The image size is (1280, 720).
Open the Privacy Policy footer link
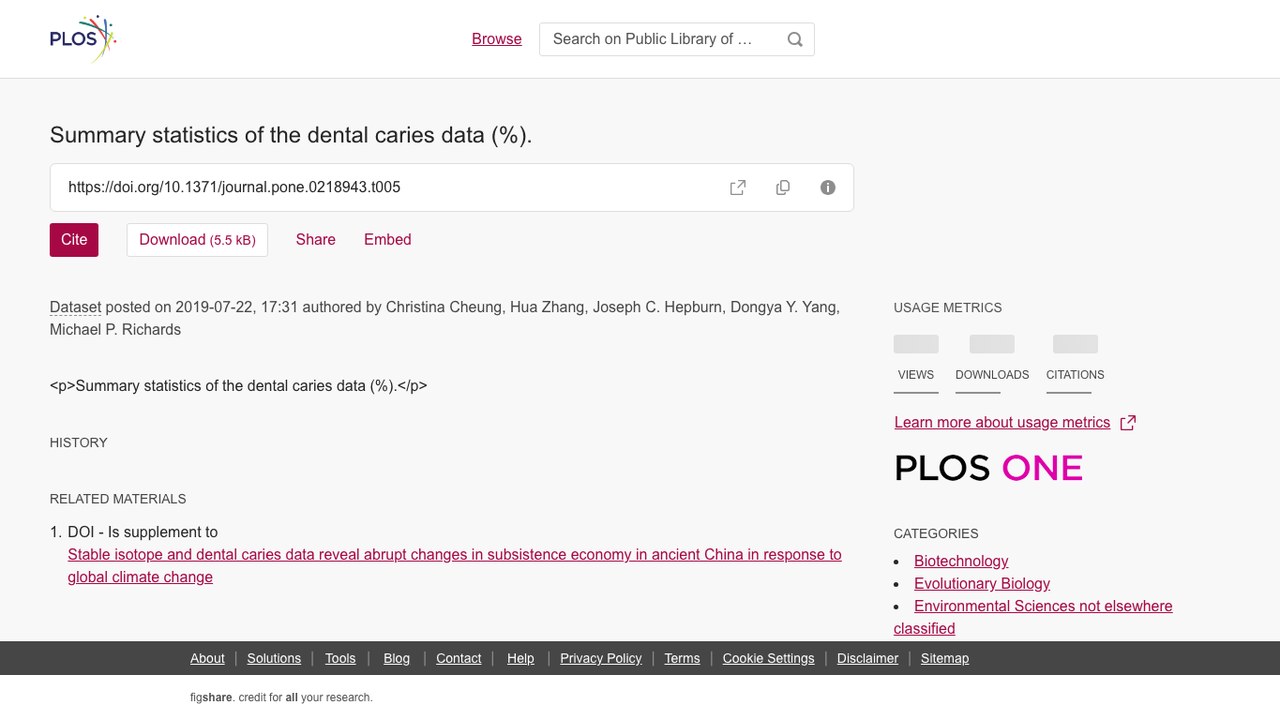tap(601, 658)
